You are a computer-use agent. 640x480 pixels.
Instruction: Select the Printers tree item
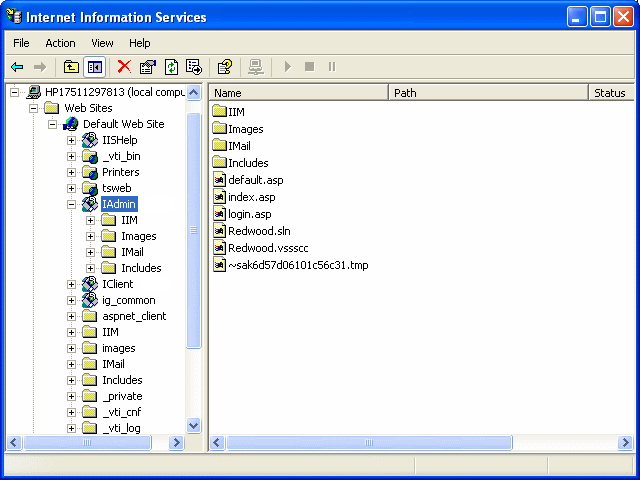coord(120,172)
